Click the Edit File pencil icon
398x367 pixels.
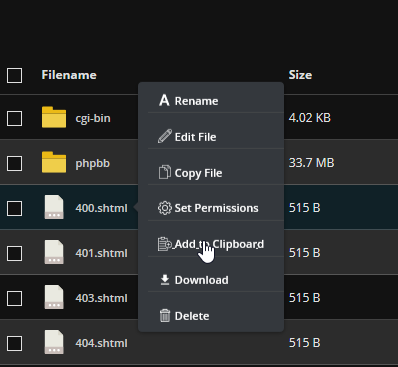click(x=165, y=136)
